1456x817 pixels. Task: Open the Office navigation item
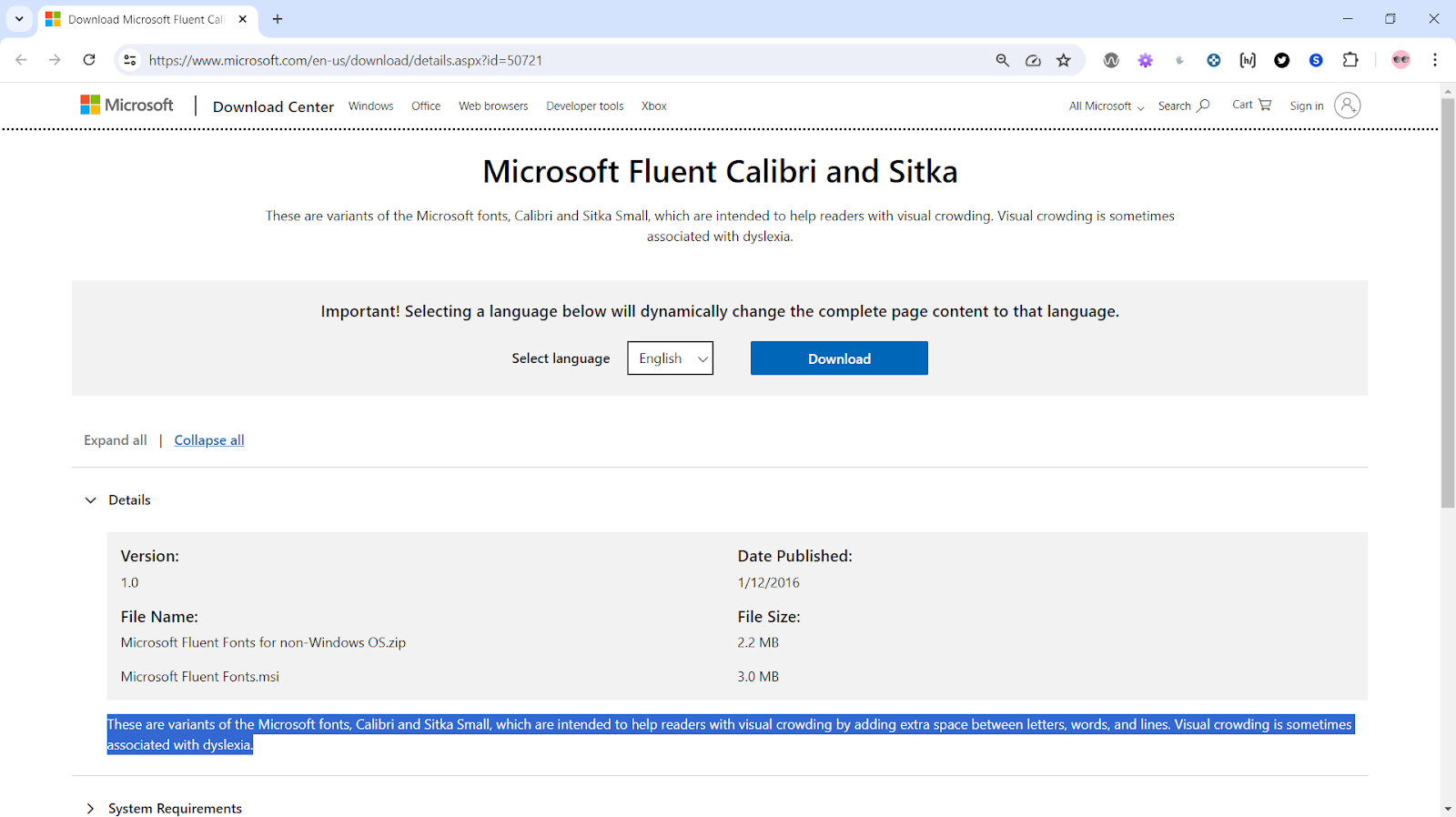426,106
